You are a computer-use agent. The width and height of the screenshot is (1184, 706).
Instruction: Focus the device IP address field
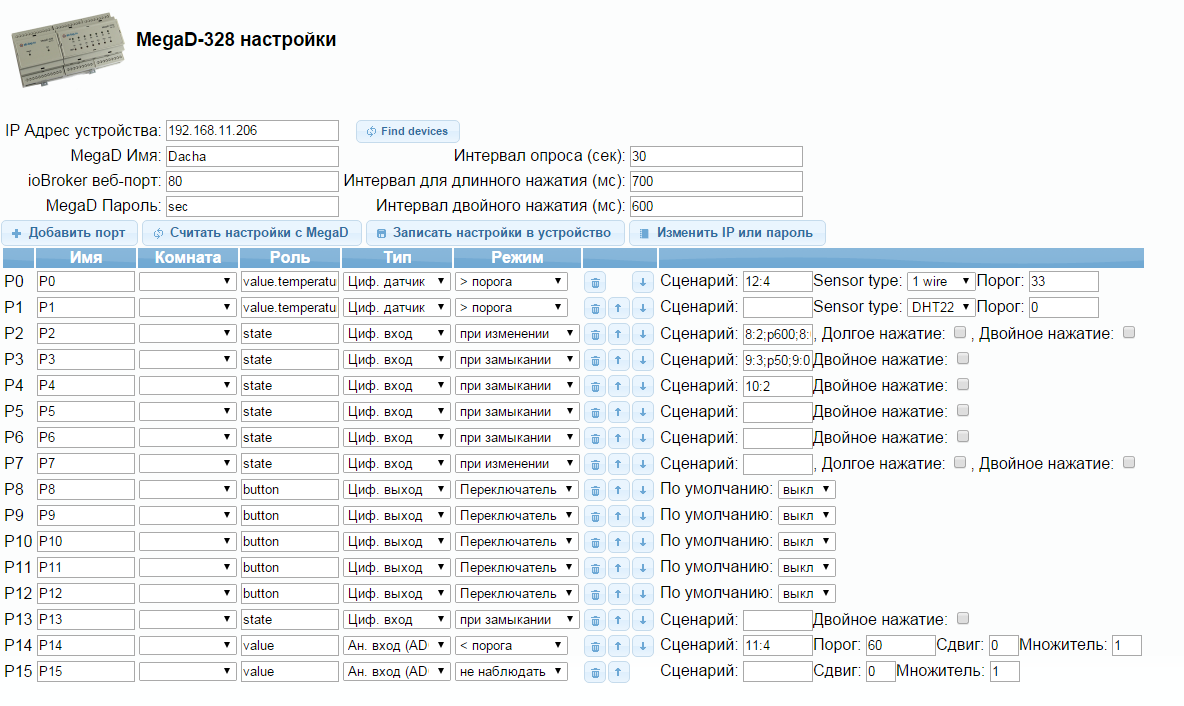(x=252, y=131)
